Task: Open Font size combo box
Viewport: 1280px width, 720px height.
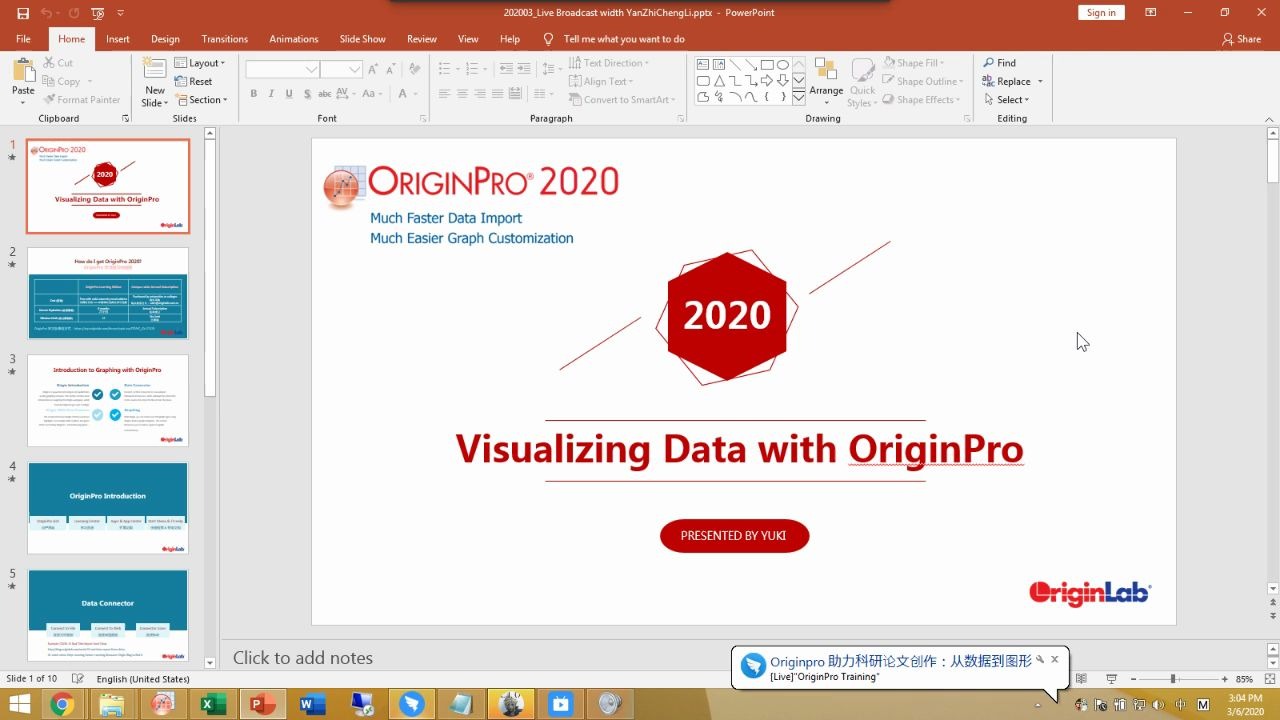Action: coord(341,69)
